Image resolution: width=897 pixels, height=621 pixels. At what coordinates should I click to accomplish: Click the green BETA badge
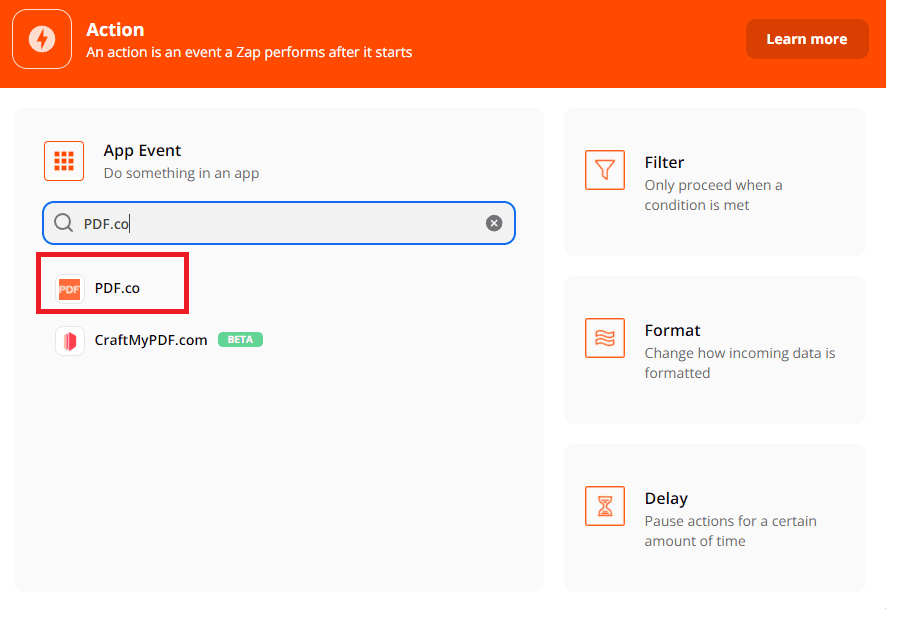tap(240, 340)
